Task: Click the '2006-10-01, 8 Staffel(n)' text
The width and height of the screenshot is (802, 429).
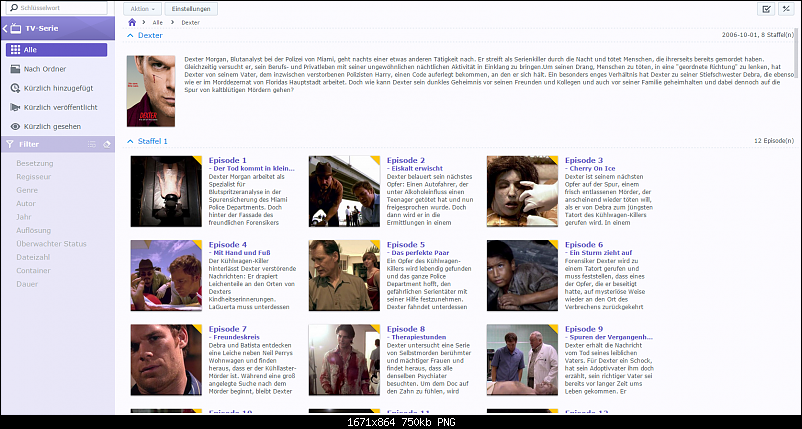Action: tap(758, 35)
